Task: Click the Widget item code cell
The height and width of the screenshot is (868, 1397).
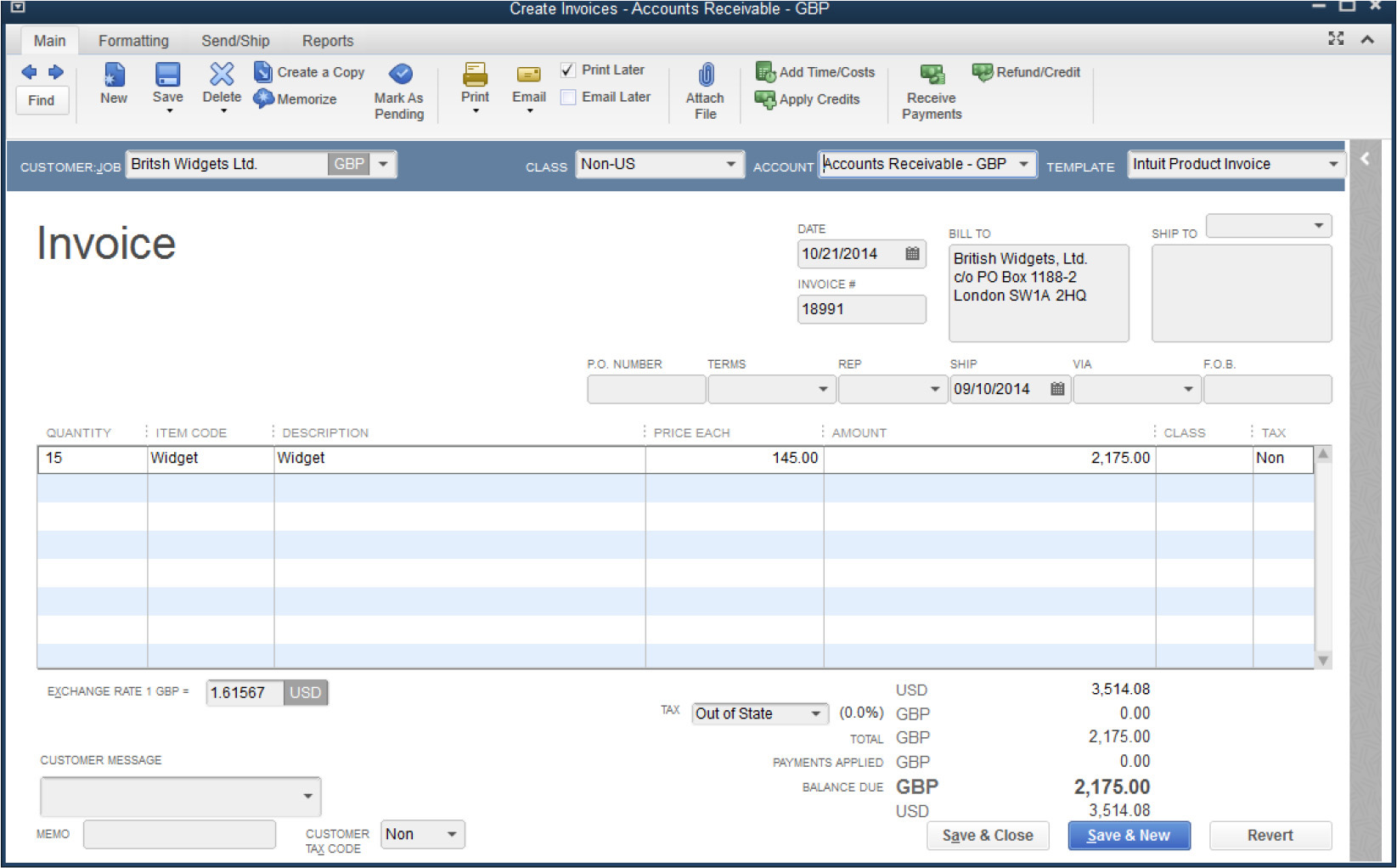Action: (x=211, y=459)
